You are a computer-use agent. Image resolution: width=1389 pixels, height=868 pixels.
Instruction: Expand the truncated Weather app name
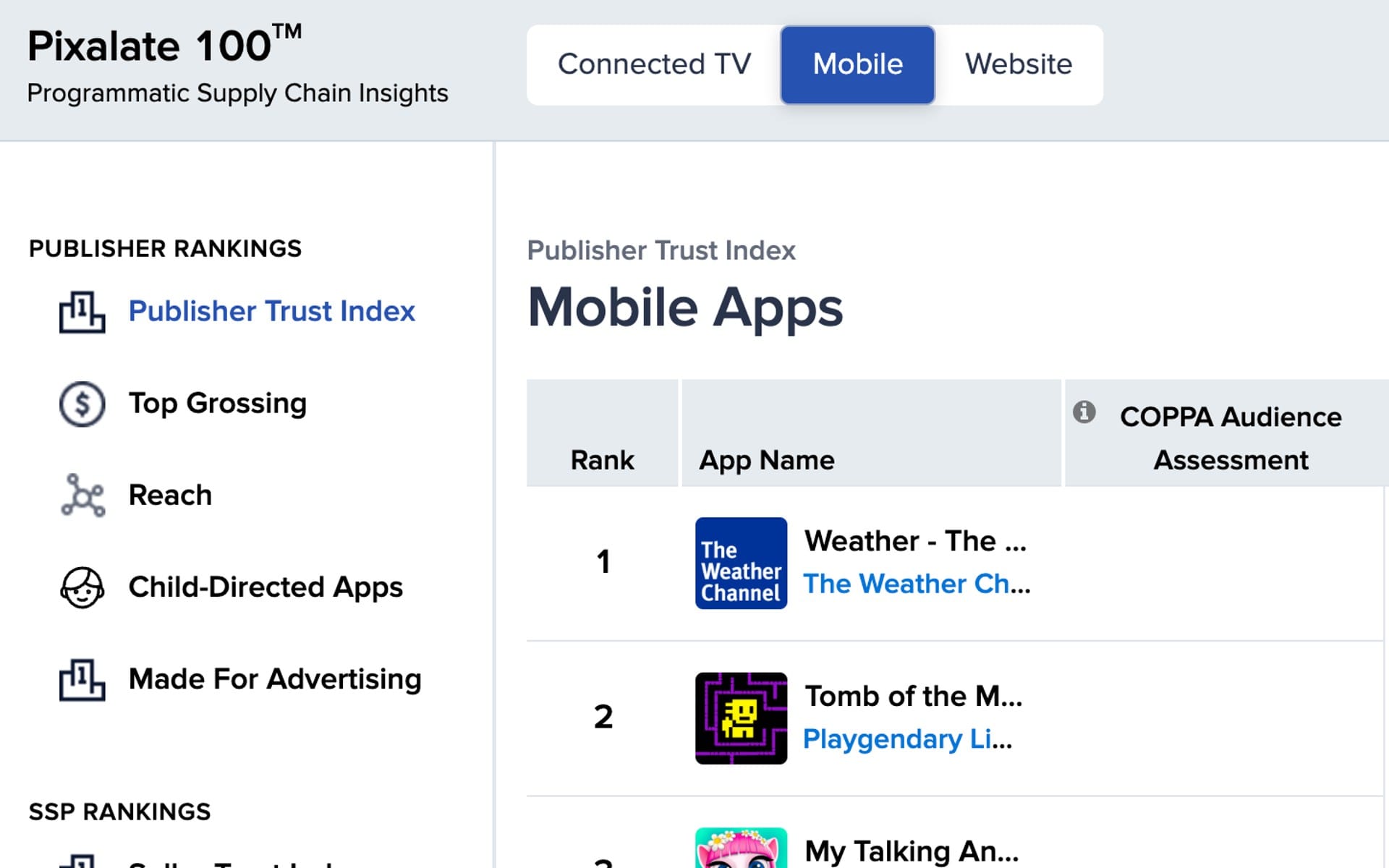tap(916, 540)
